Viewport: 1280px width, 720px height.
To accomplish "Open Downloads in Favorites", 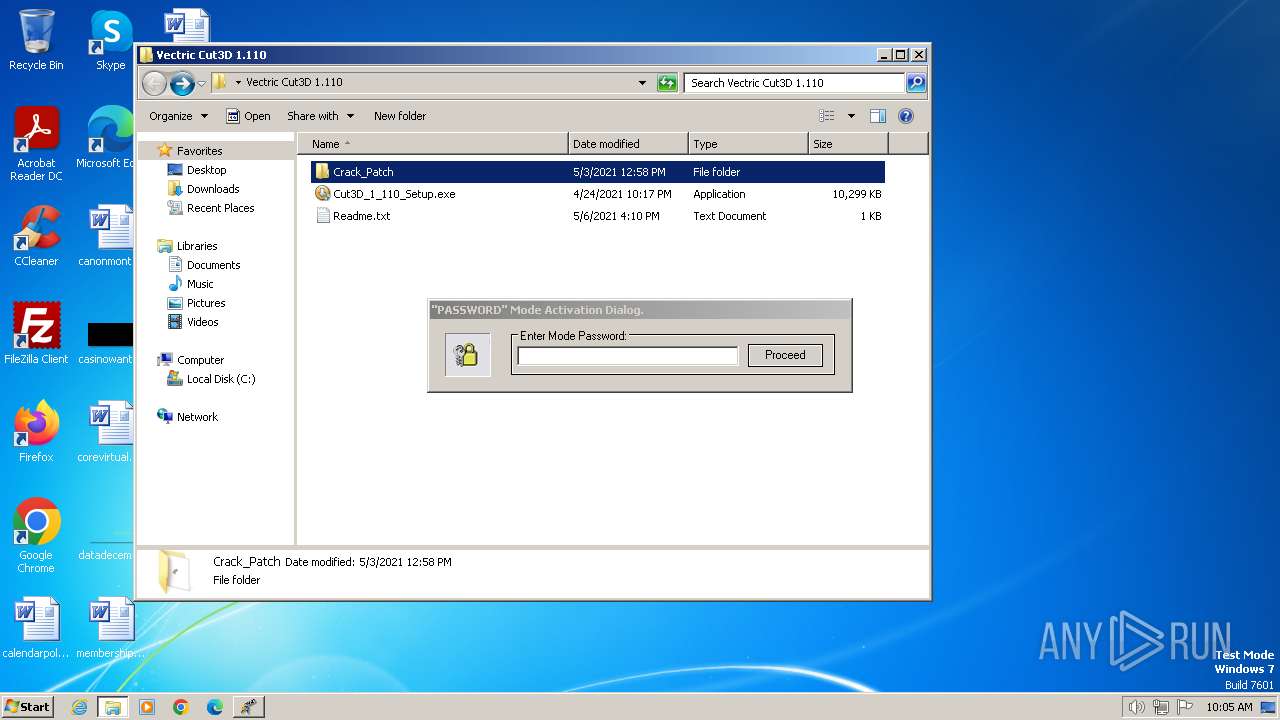I will [x=212, y=189].
